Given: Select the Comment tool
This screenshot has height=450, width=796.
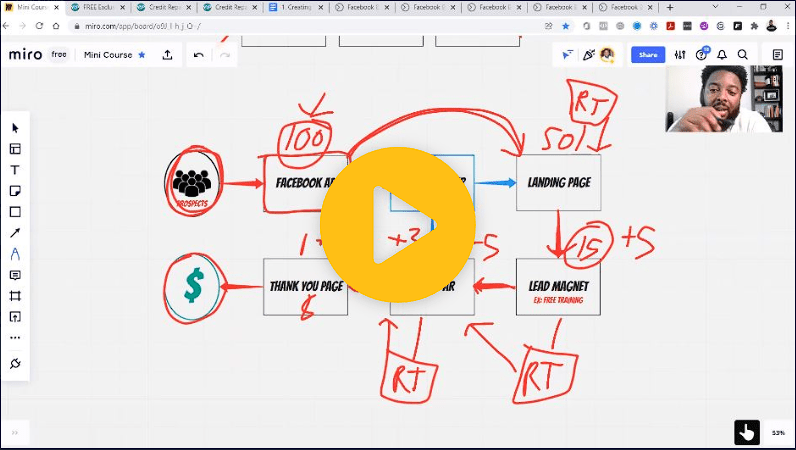Looking at the screenshot, I should click(x=15, y=275).
